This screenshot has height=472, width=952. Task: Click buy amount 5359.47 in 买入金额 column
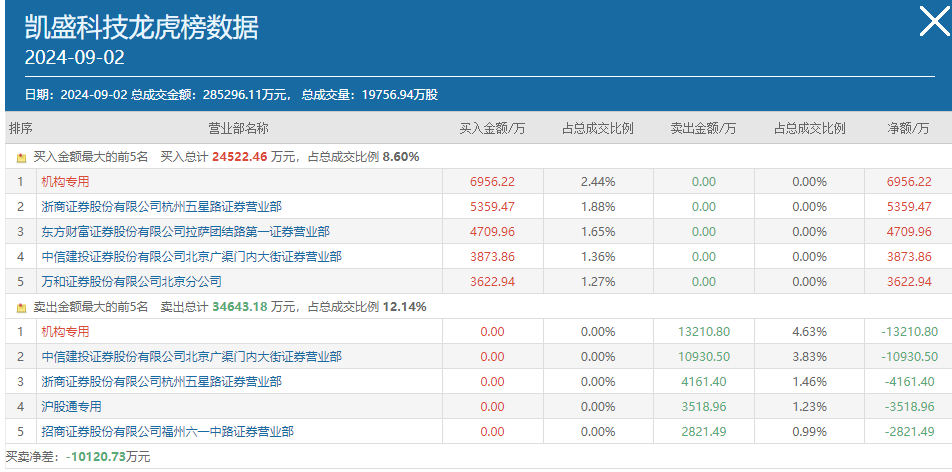(x=492, y=207)
